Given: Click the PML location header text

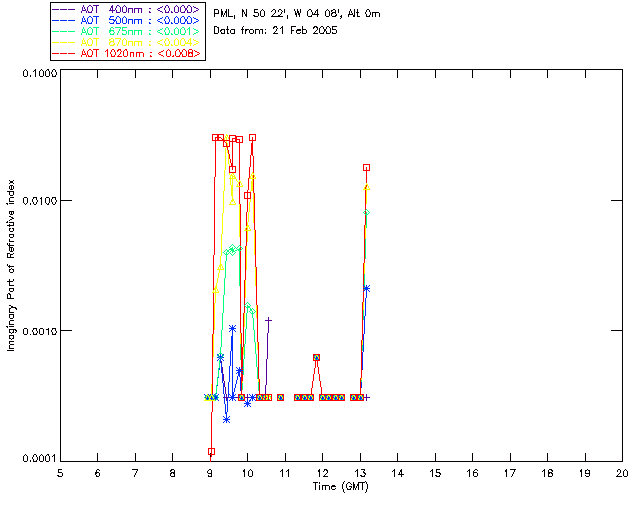Looking at the screenshot, I should [x=297, y=14].
